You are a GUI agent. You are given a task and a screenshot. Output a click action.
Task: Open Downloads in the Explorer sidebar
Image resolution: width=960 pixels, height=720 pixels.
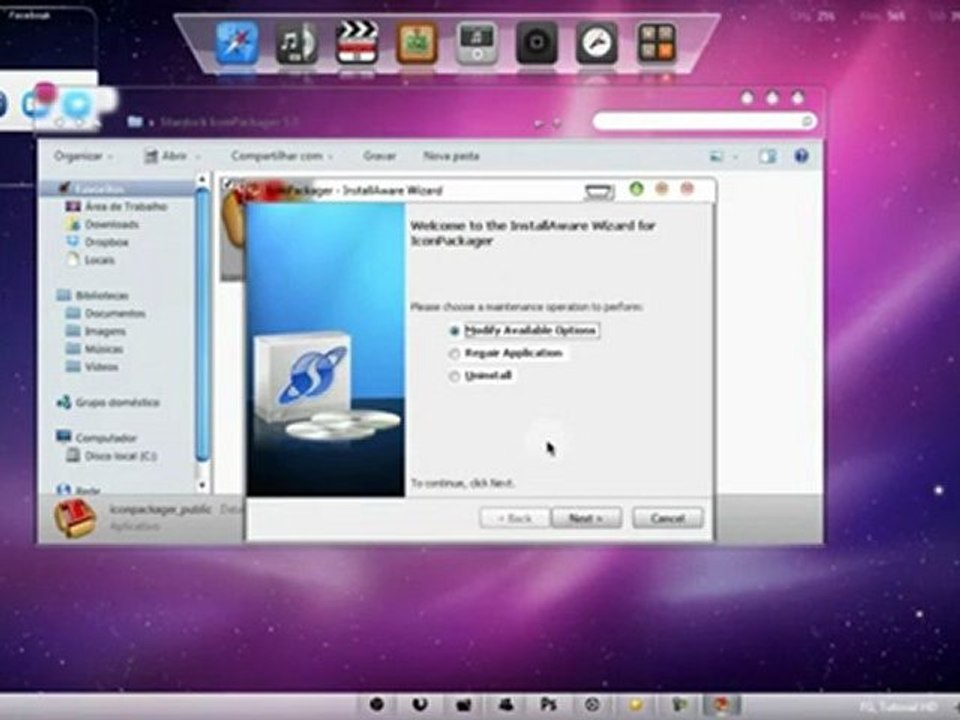coord(102,224)
